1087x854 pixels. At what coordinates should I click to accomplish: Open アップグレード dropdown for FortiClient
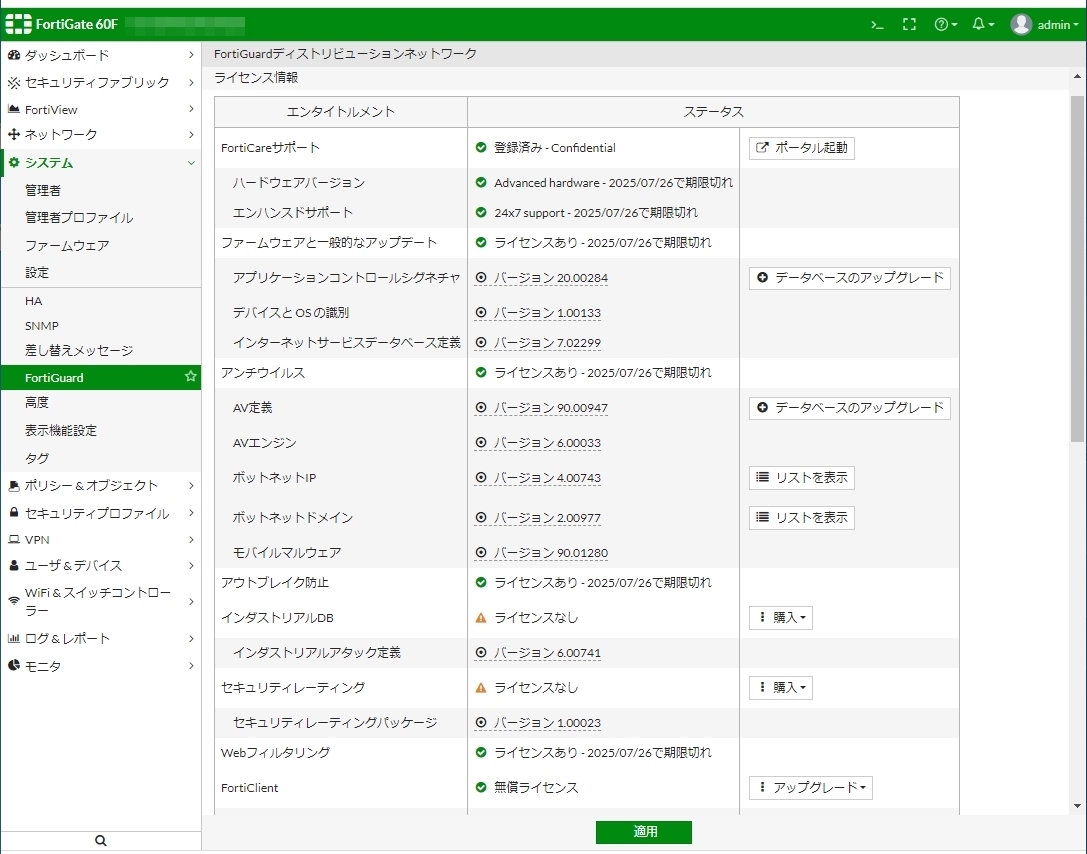click(x=810, y=787)
